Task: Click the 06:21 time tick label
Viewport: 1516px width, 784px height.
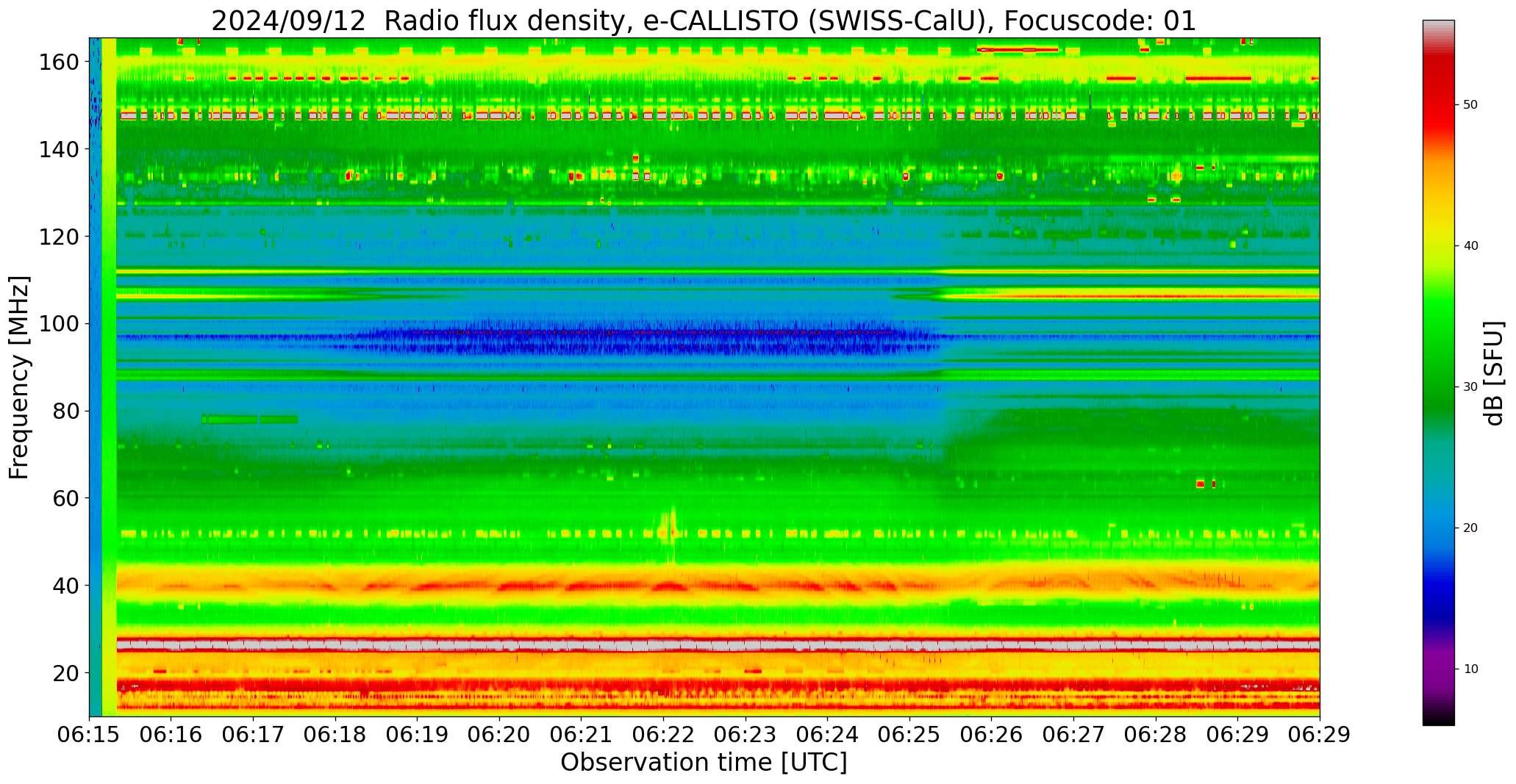Action: (x=582, y=735)
